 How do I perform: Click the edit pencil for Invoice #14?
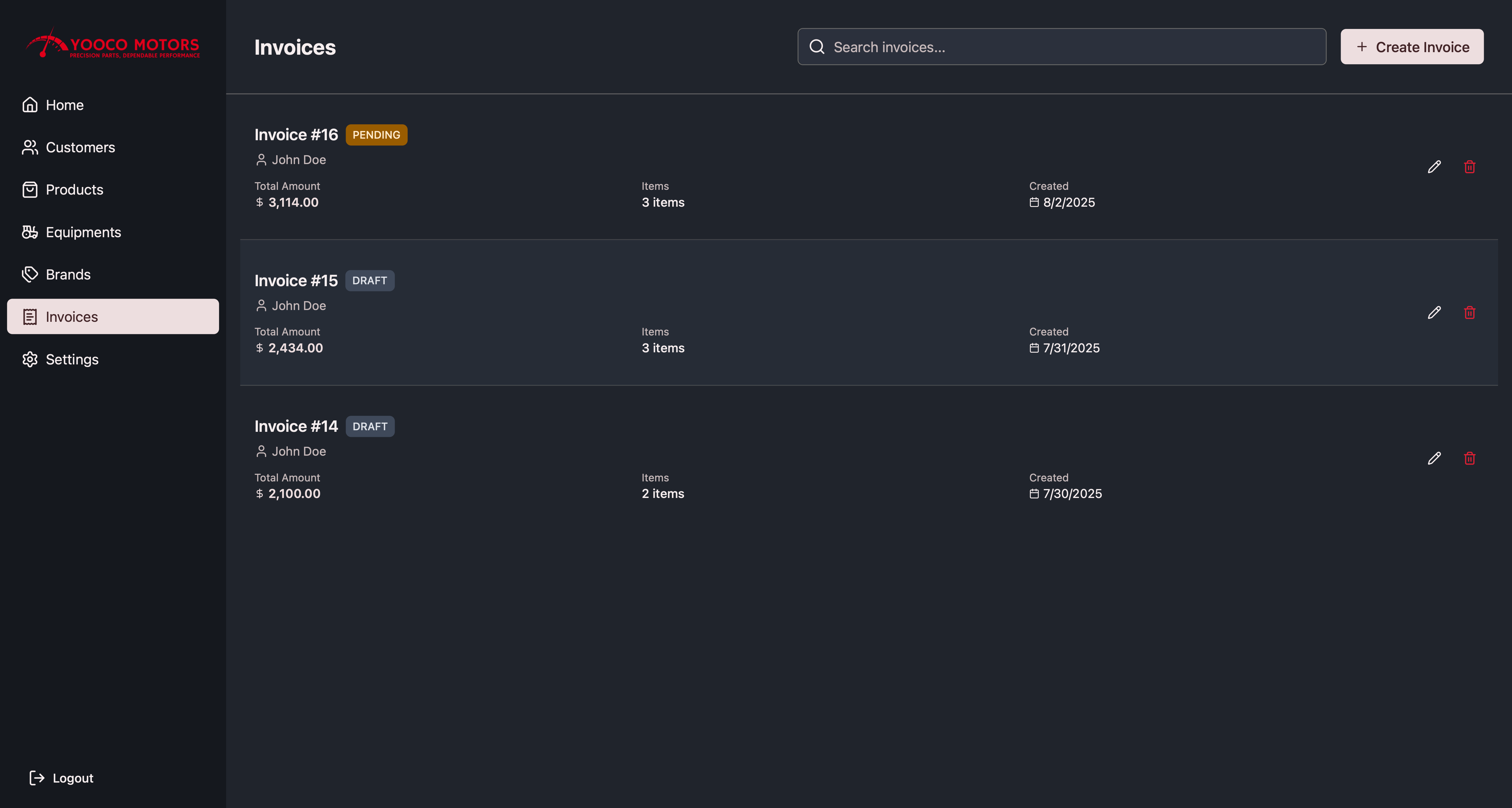pyautogui.click(x=1434, y=458)
